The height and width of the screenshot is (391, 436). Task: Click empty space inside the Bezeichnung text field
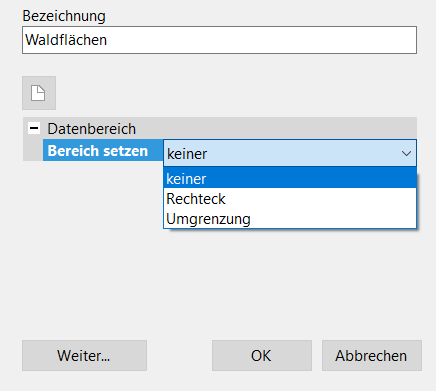[x=260, y=40]
